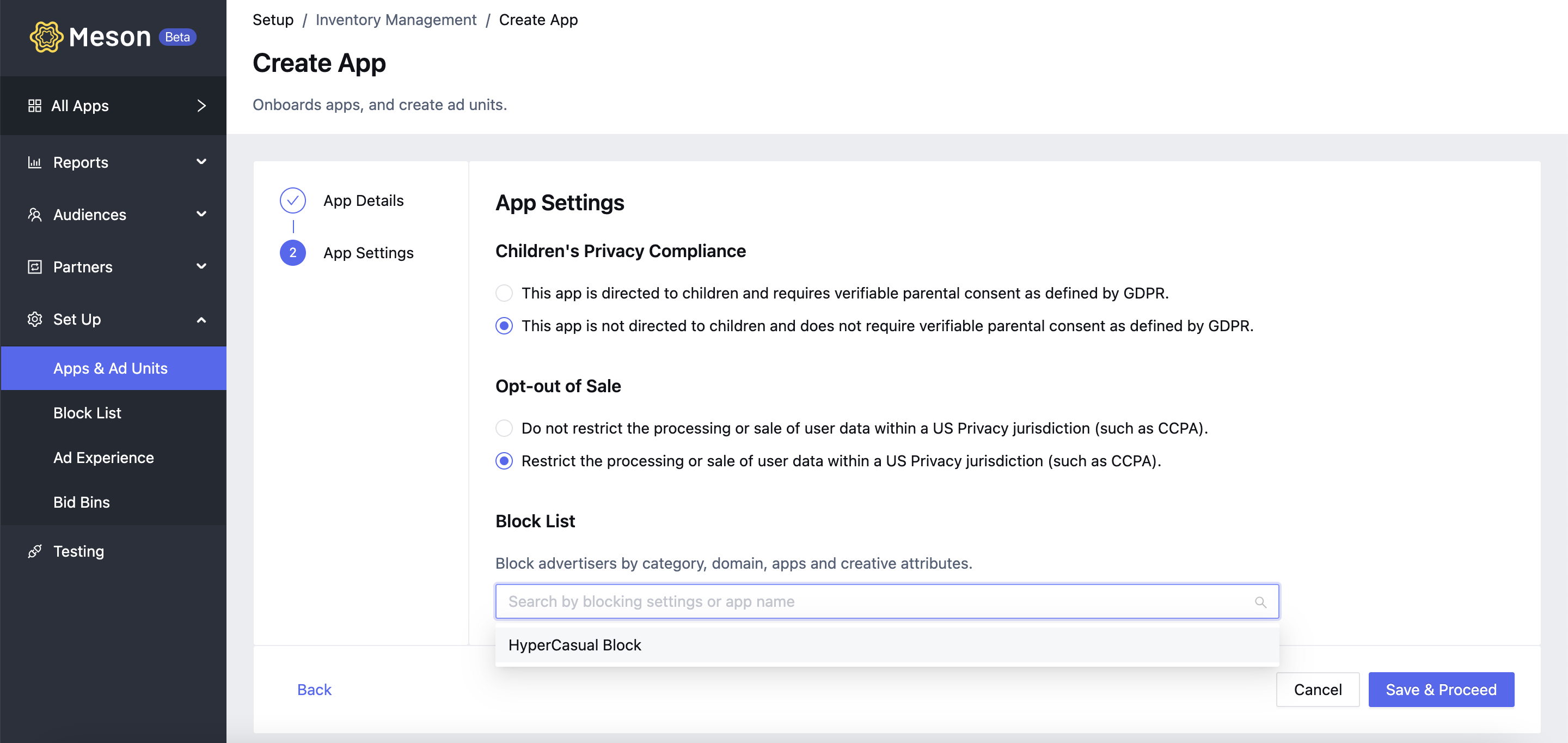The image size is (1568, 743).
Task: Expand the Reports menu chevron
Action: (201, 161)
